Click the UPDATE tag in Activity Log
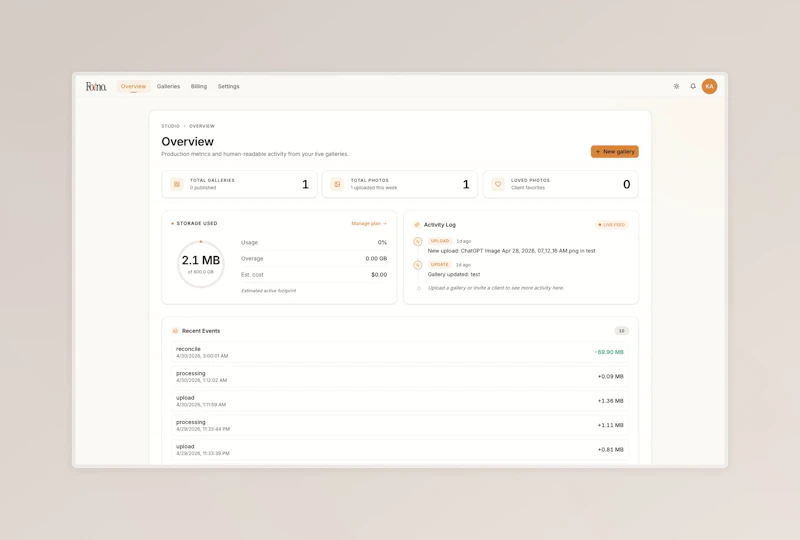 tap(439, 264)
